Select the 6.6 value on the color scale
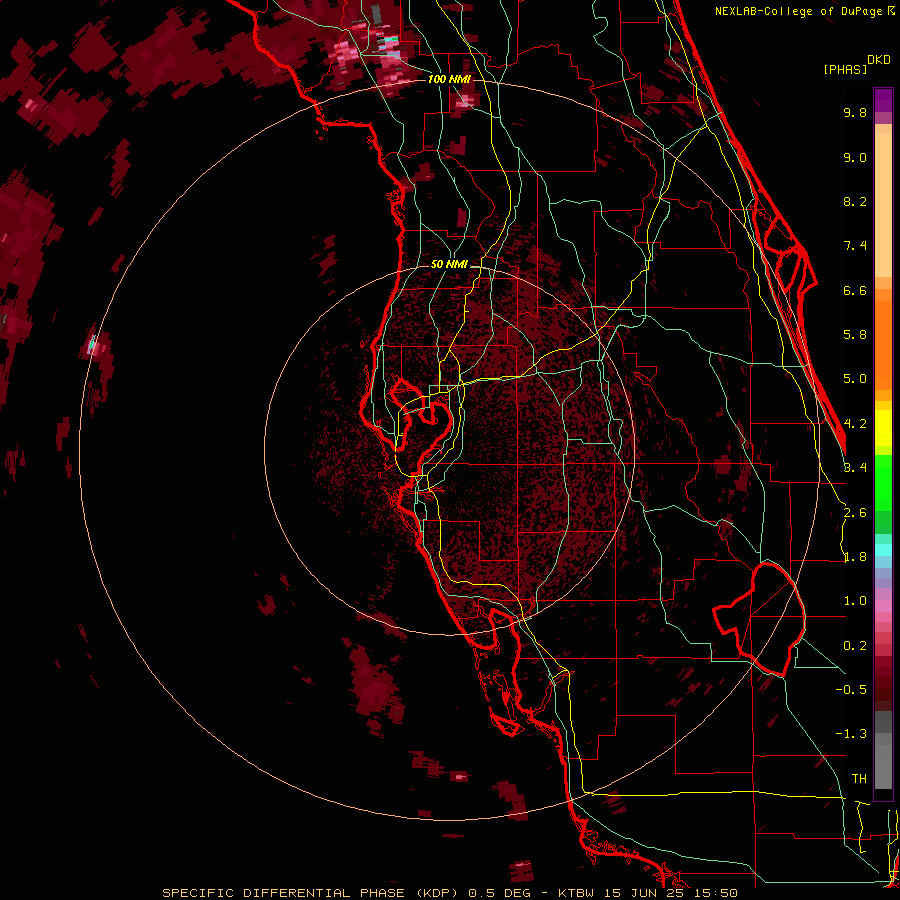 [855, 290]
